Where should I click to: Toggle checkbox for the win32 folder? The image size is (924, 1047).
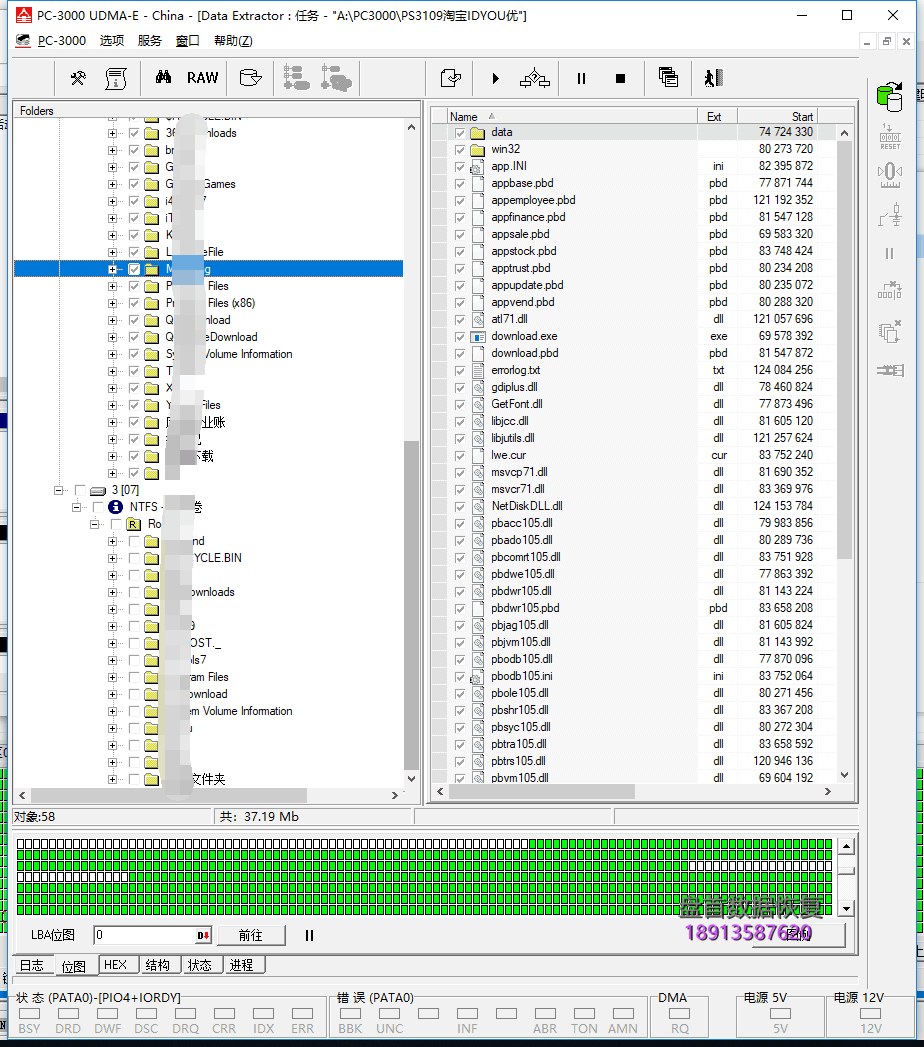[460, 149]
